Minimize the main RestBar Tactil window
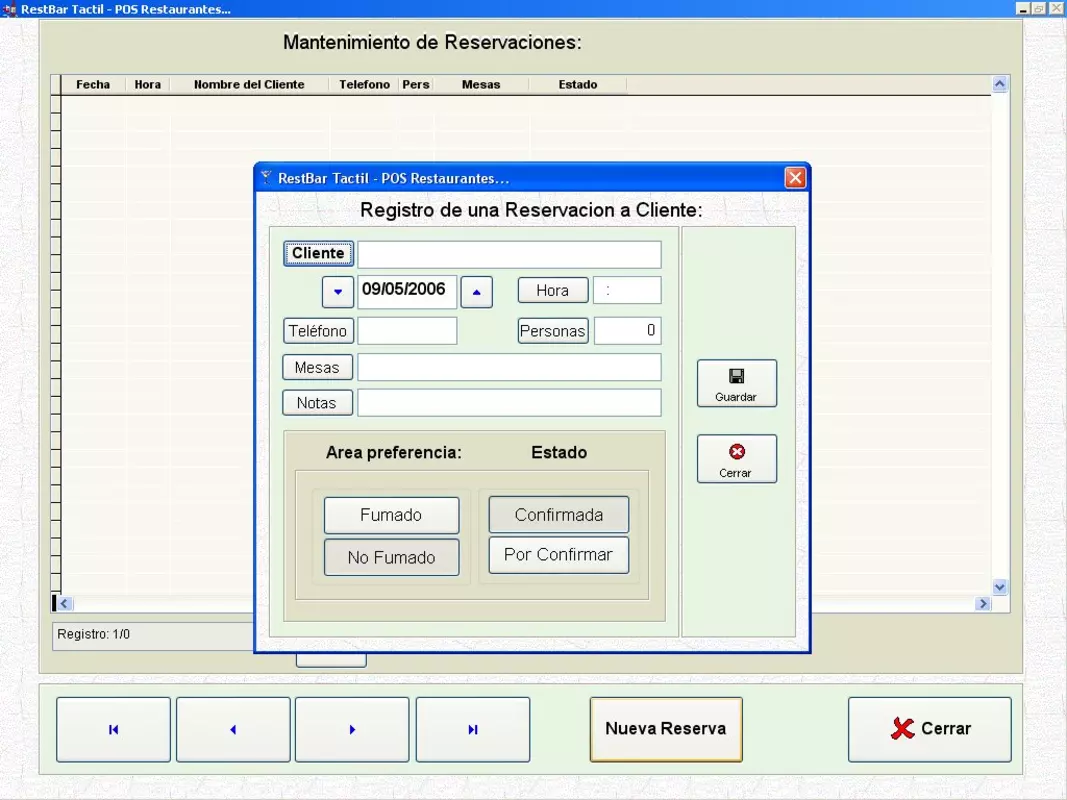Screen dimensions: 1067x800 coord(1023,9)
